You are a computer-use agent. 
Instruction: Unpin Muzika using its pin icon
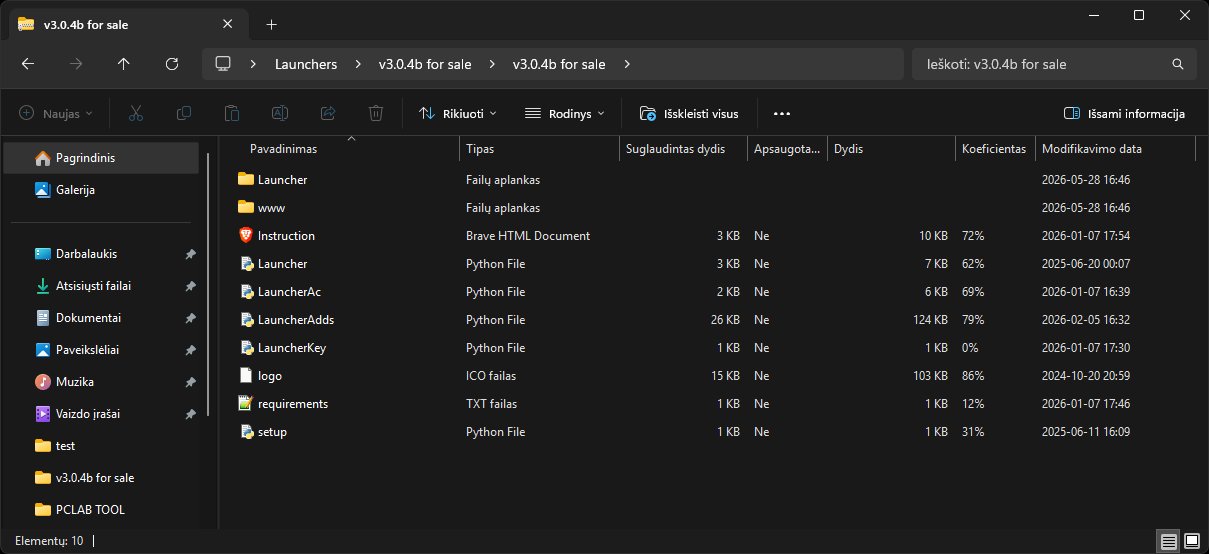tap(190, 382)
